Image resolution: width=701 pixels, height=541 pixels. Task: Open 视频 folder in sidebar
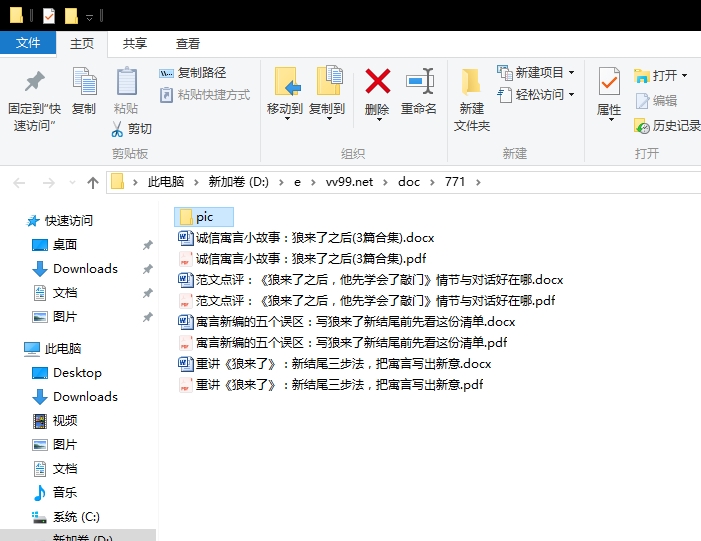[55, 421]
